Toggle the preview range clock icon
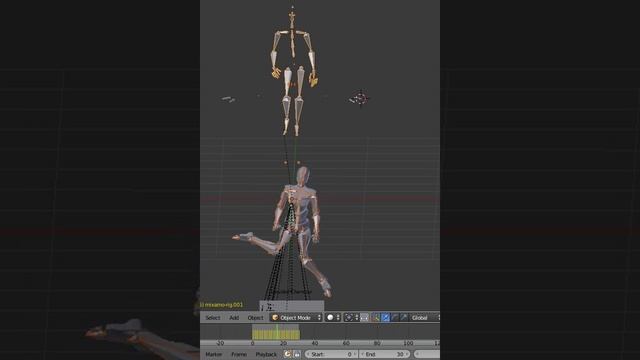The width and height of the screenshot is (640, 360). (x=288, y=354)
